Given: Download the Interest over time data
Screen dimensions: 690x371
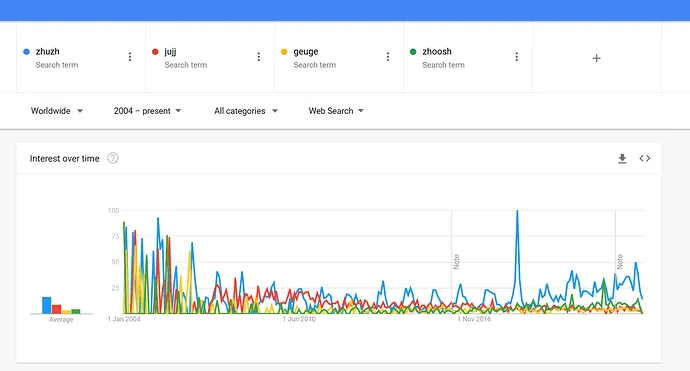Looking at the screenshot, I should pyautogui.click(x=622, y=158).
